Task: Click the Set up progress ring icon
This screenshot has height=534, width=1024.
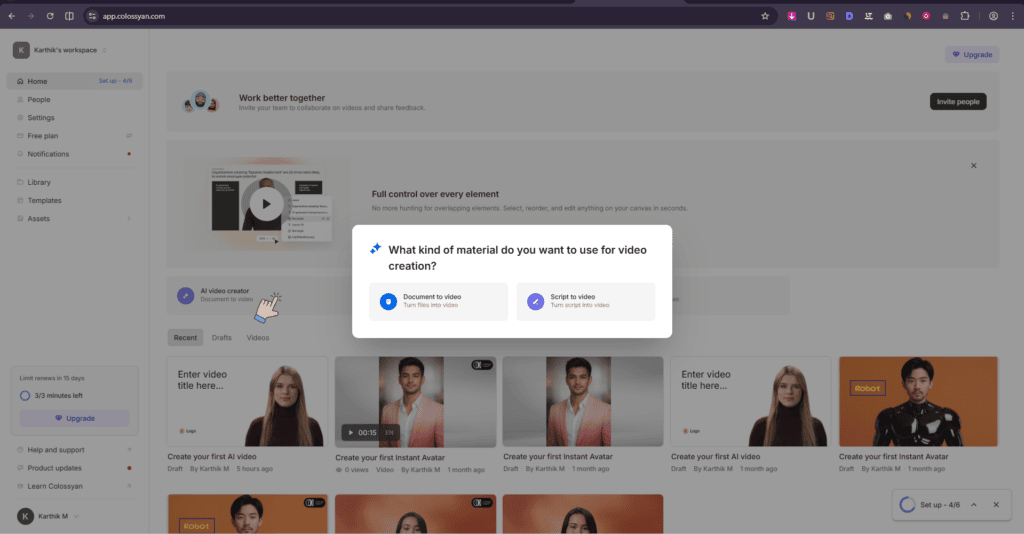Action: tap(907, 505)
